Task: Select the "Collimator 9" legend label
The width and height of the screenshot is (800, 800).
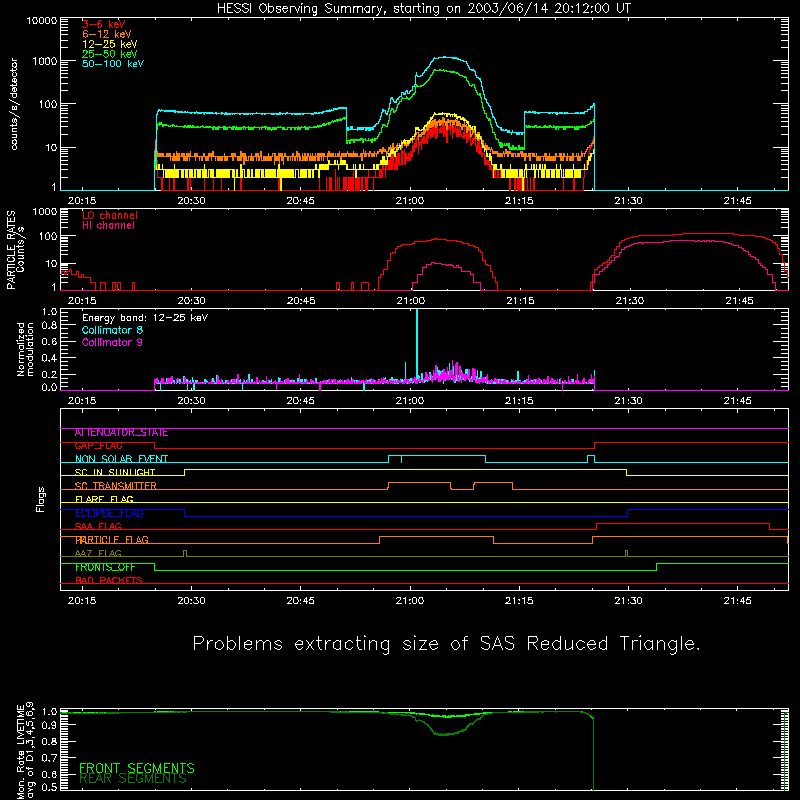Action: (112, 342)
